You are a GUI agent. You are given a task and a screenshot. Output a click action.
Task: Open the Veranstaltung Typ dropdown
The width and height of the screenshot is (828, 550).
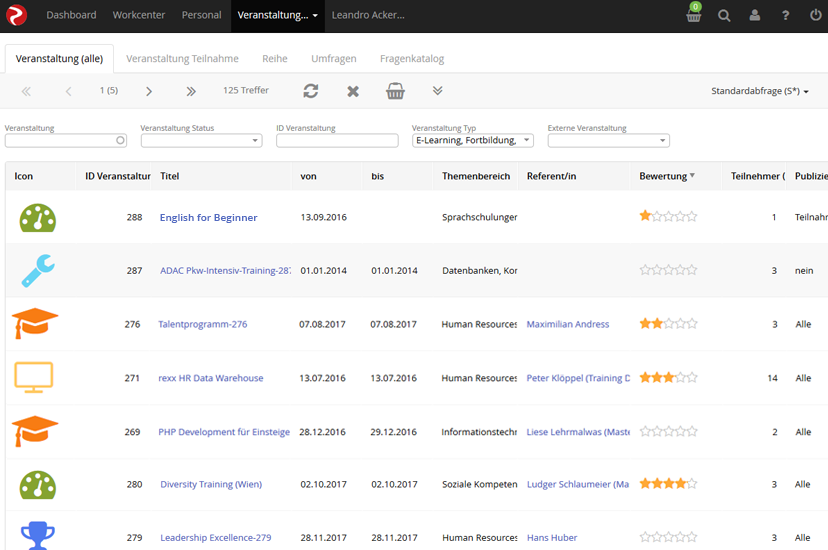pyautogui.click(x=472, y=141)
